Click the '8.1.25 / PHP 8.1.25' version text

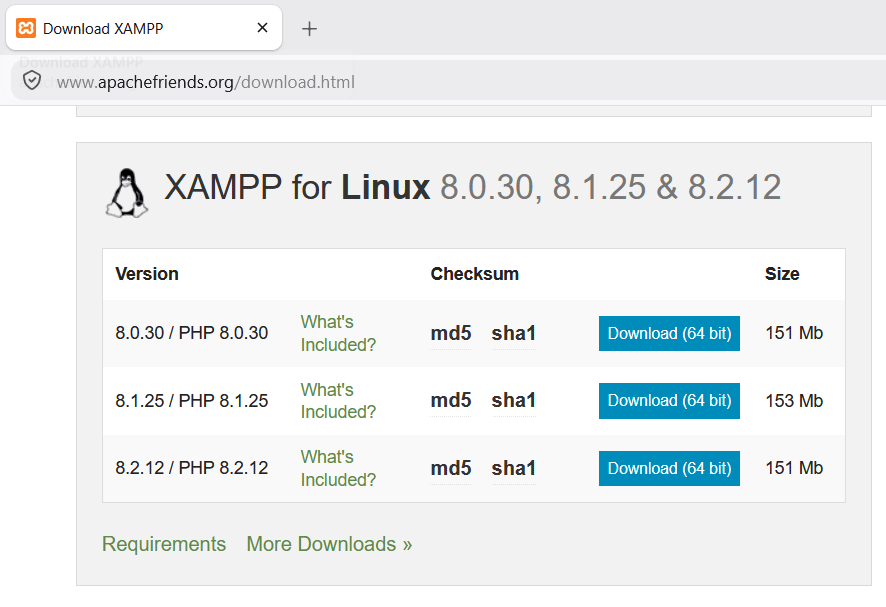point(192,401)
